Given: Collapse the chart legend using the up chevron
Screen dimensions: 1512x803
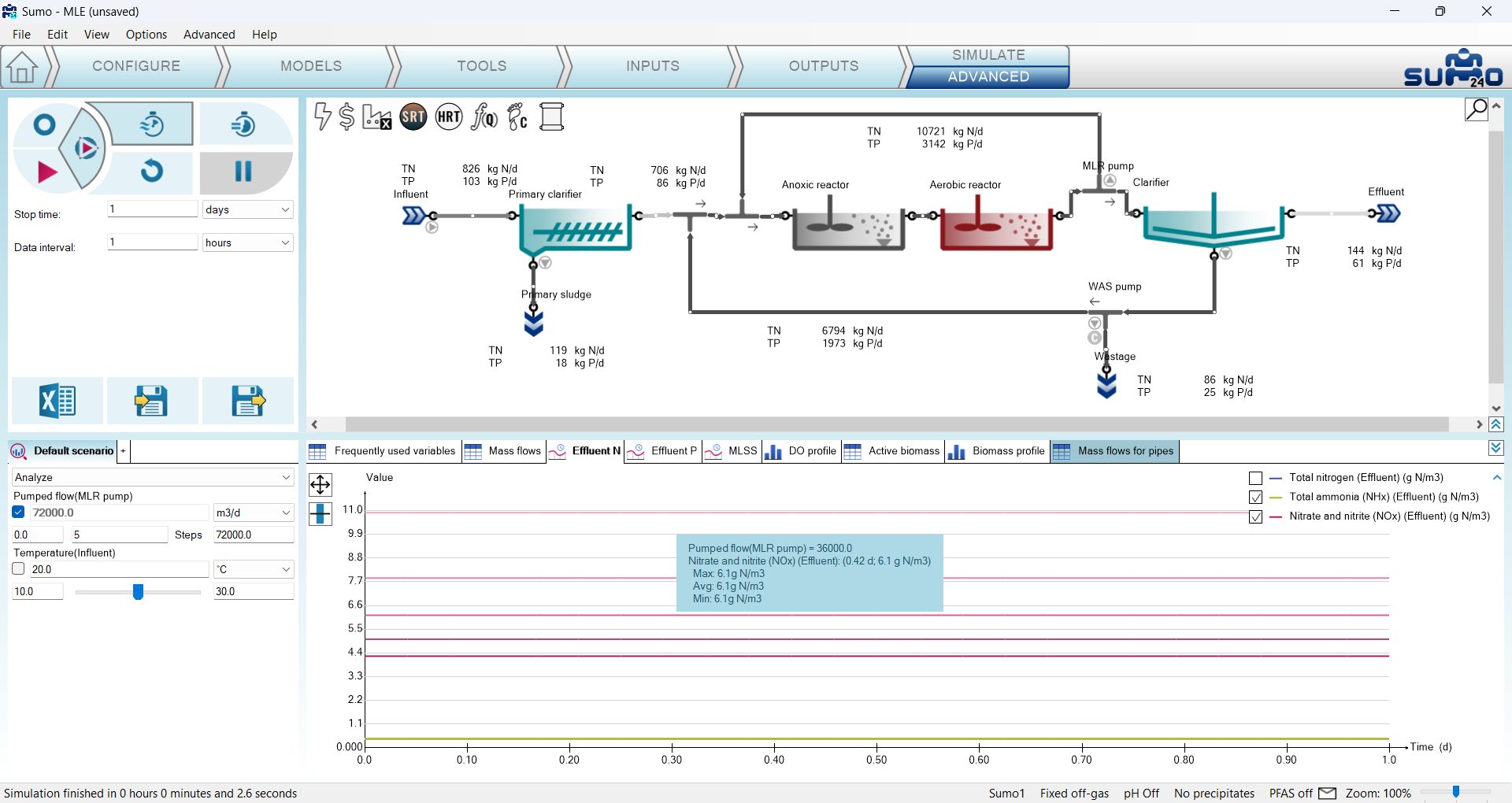Looking at the screenshot, I should coord(1497,478).
